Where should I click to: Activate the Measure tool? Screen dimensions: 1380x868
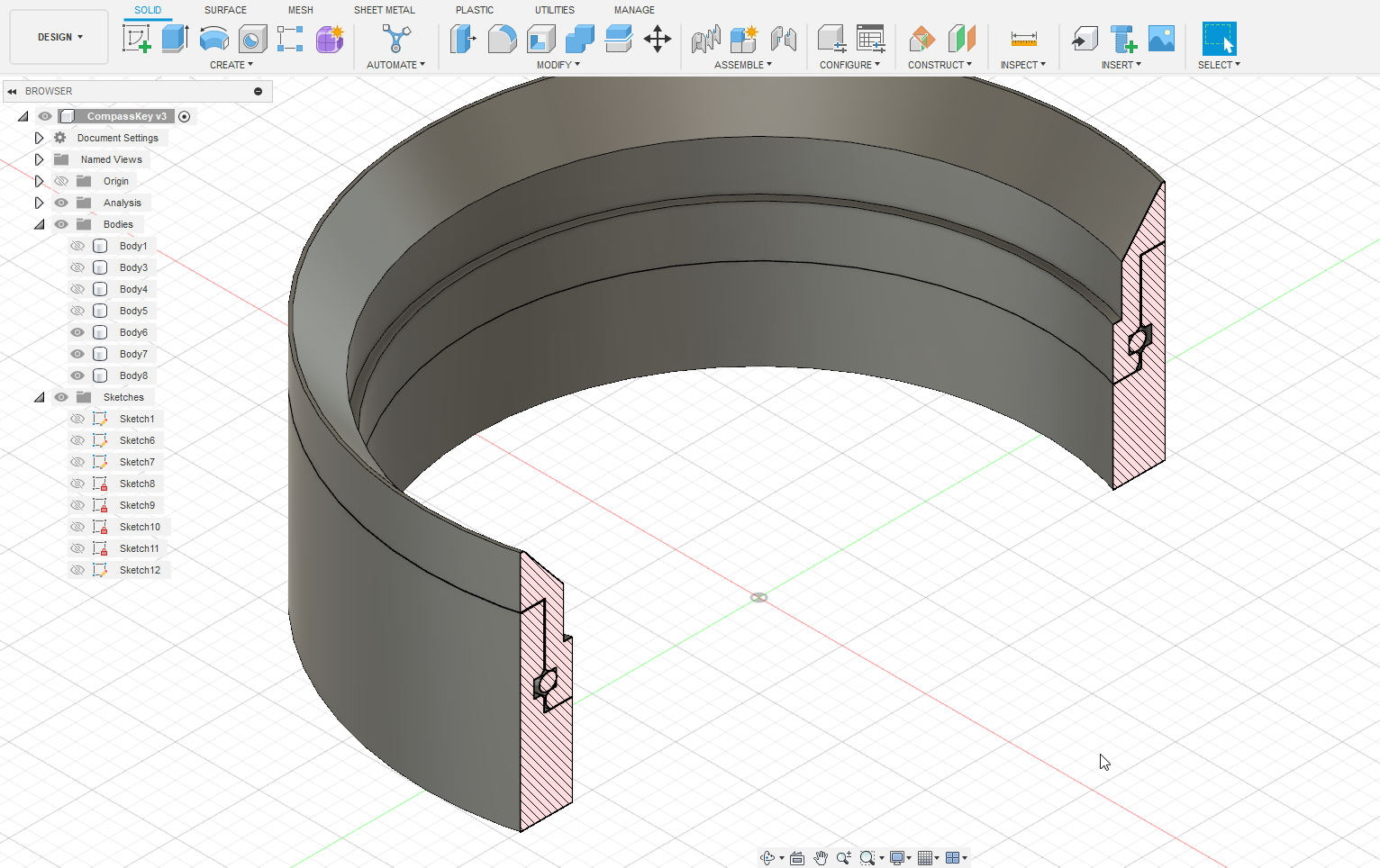click(x=1023, y=39)
